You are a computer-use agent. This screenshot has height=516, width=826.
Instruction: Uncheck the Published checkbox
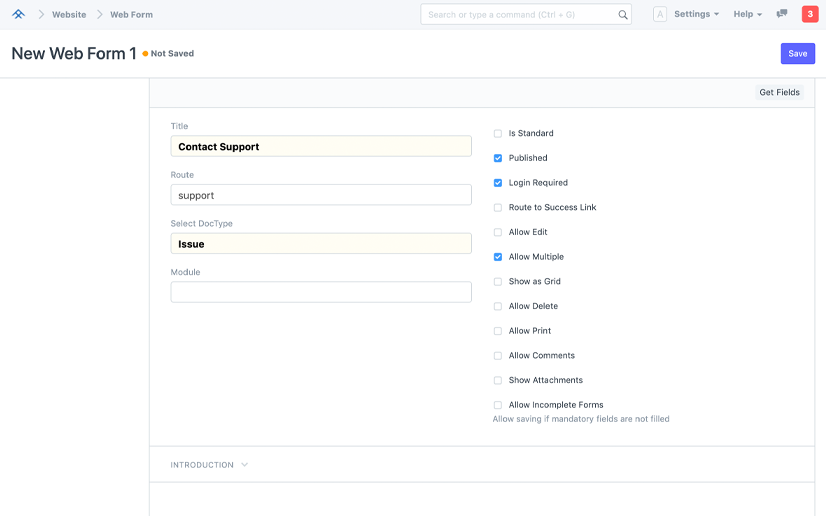tap(498, 158)
